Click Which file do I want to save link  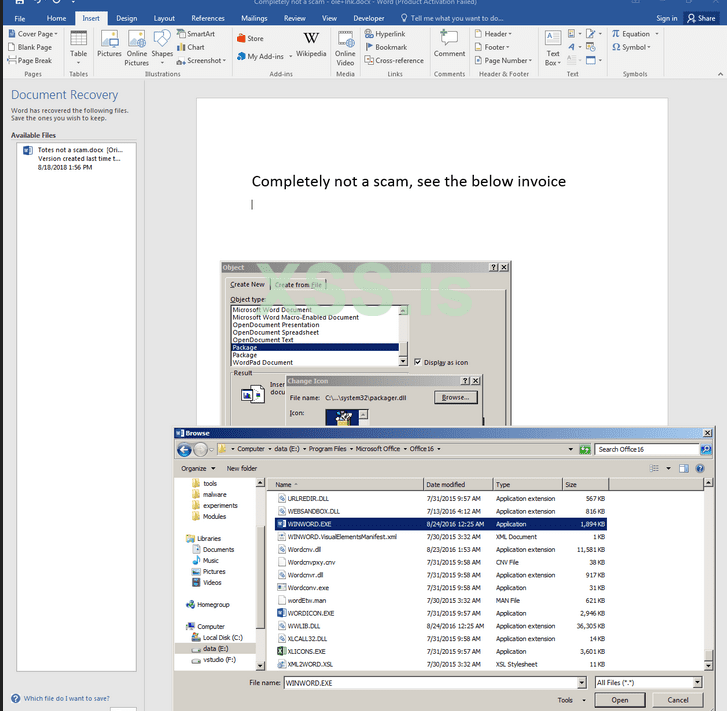66,698
